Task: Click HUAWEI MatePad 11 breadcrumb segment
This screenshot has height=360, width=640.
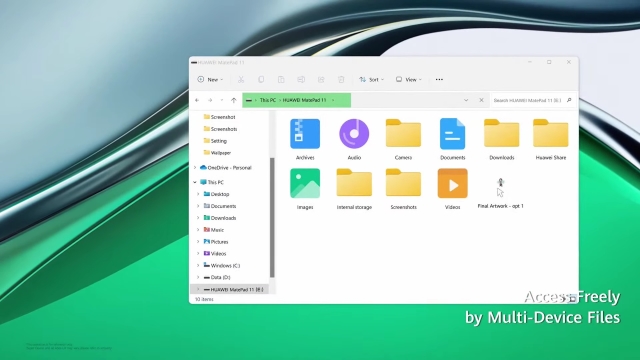Action: pyautogui.click(x=304, y=100)
